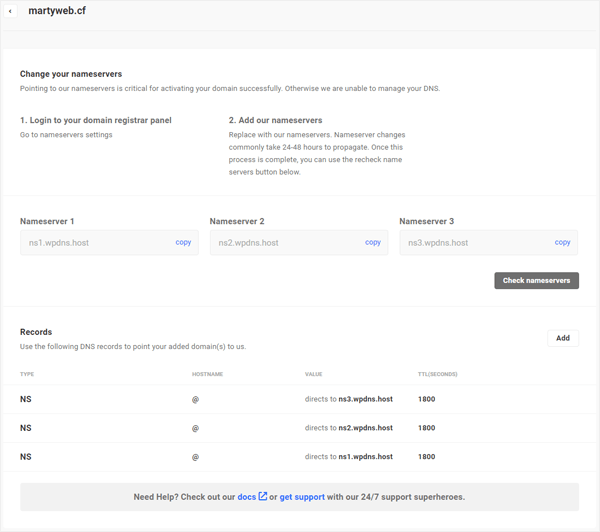Viewport: 600px width, 532px height.
Task: Click the martyweb.cf domain title
Action: (57, 11)
